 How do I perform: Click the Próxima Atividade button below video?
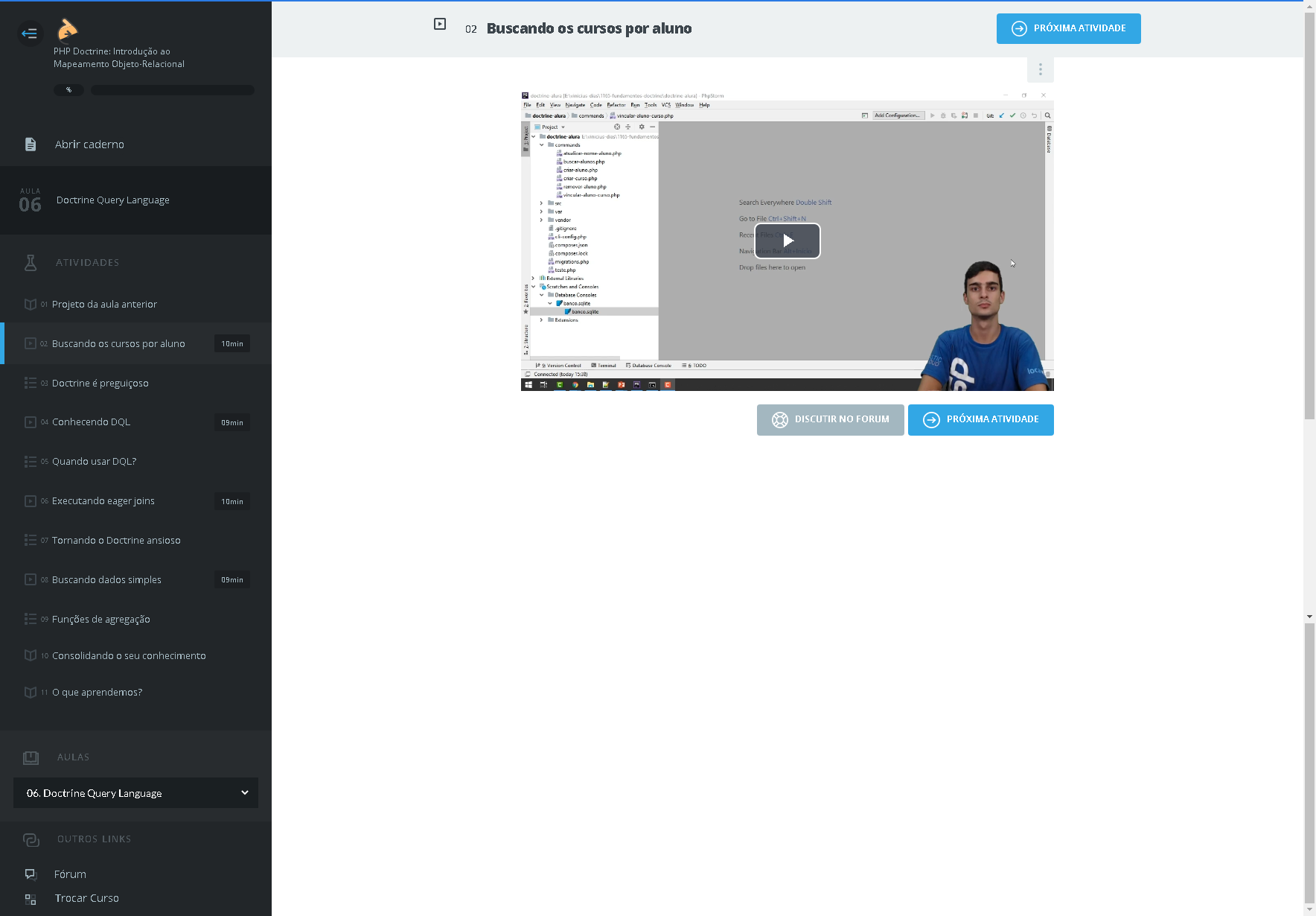[980, 420]
